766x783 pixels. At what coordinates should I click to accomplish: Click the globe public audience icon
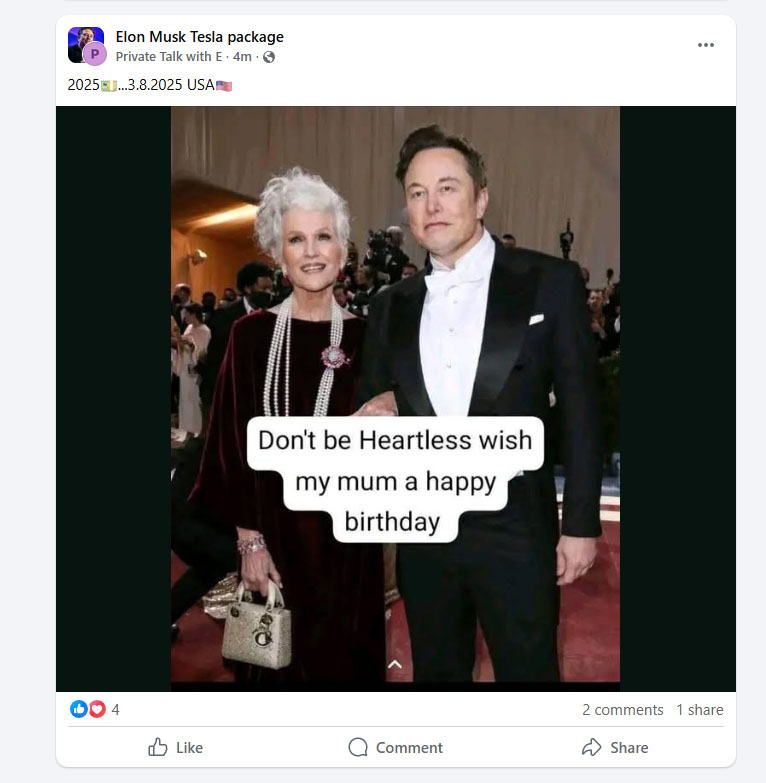pos(269,57)
